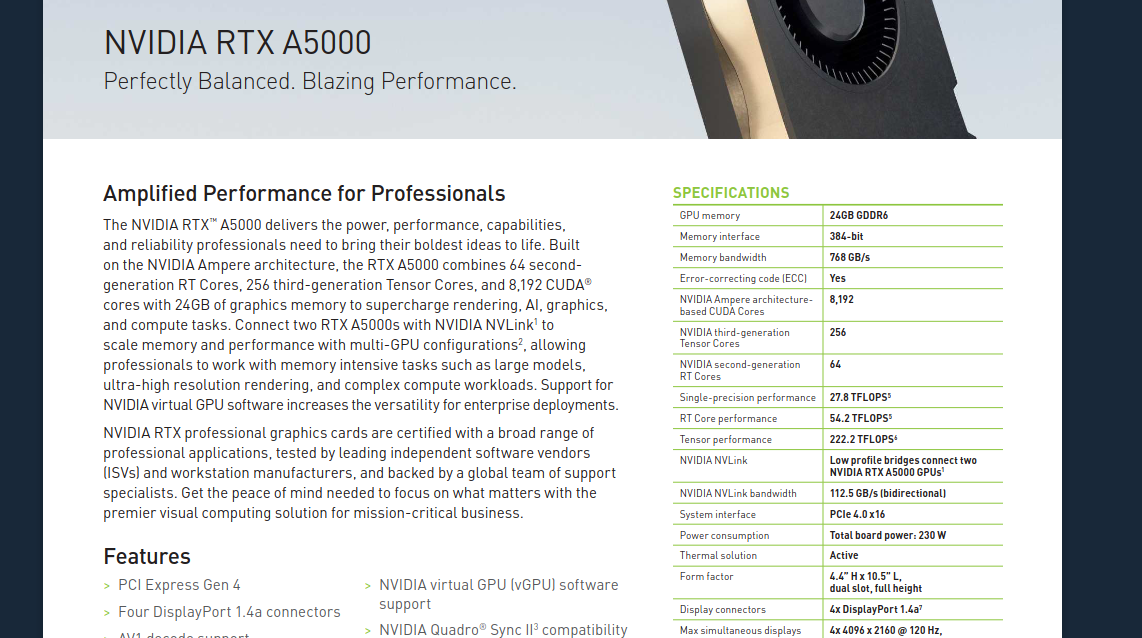
Task: Click 'NVIDIA third-generation Tensor Cores' label
Action: (734, 338)
